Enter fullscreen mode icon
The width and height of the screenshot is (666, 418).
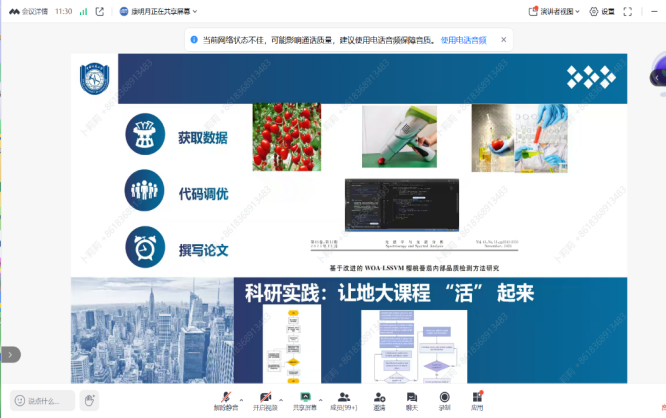tap(628, 11)
